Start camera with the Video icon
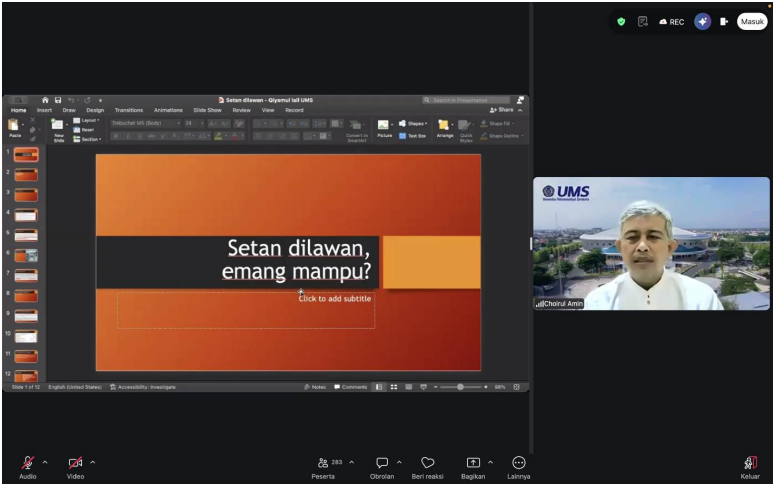Viewport: 773px width, 485px height. click(75, 463)
